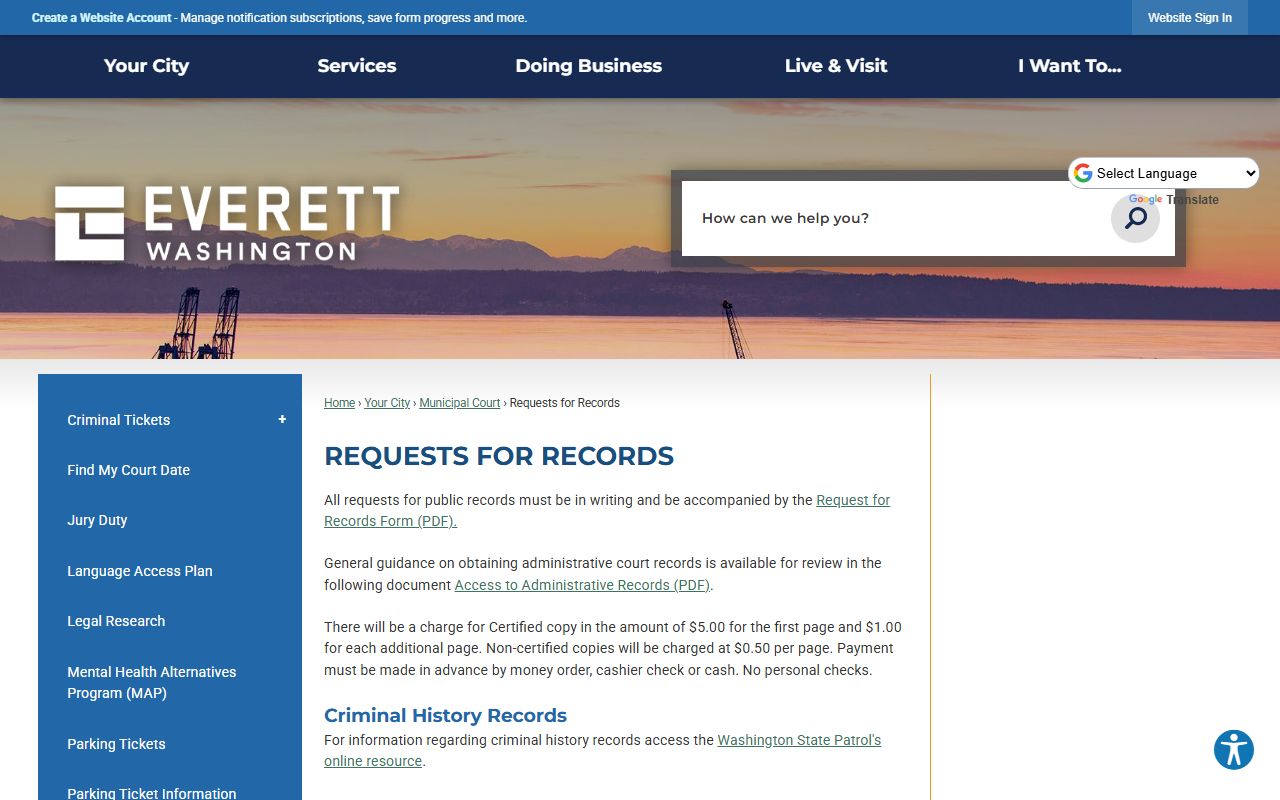The image size is (1280, 800).
Task: Open Access to Administrative Records PDF
Action: click(x=582, y=585)
